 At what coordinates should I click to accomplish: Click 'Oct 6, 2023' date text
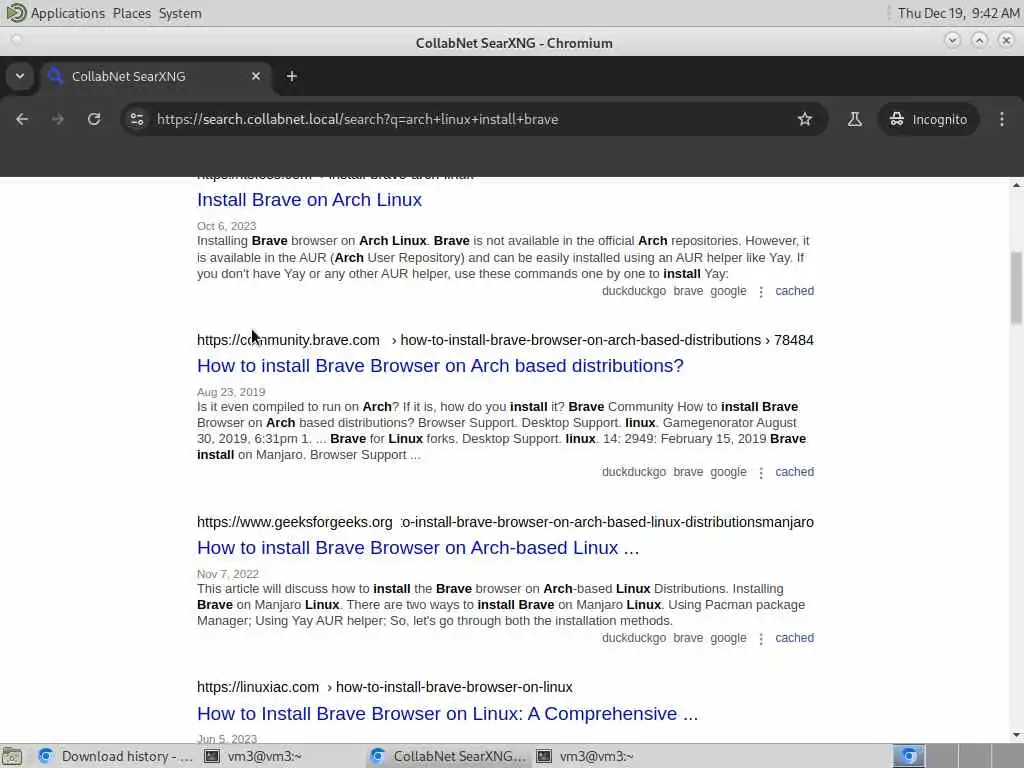click(227, 226)
